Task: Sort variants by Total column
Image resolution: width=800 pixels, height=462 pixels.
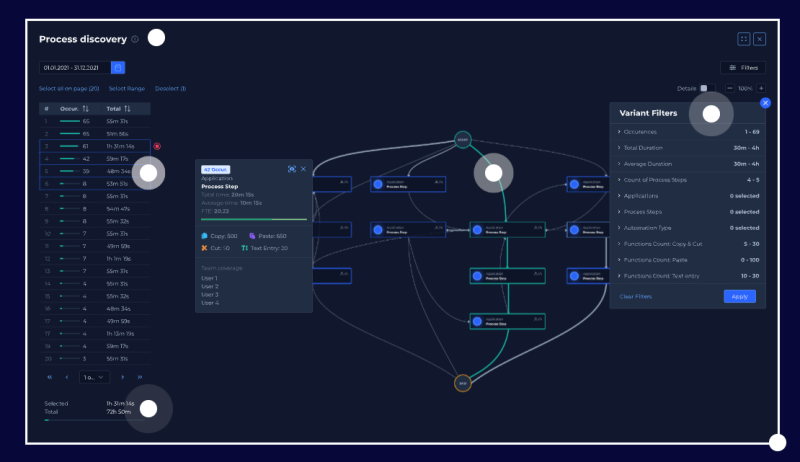Action: [129, 108]
